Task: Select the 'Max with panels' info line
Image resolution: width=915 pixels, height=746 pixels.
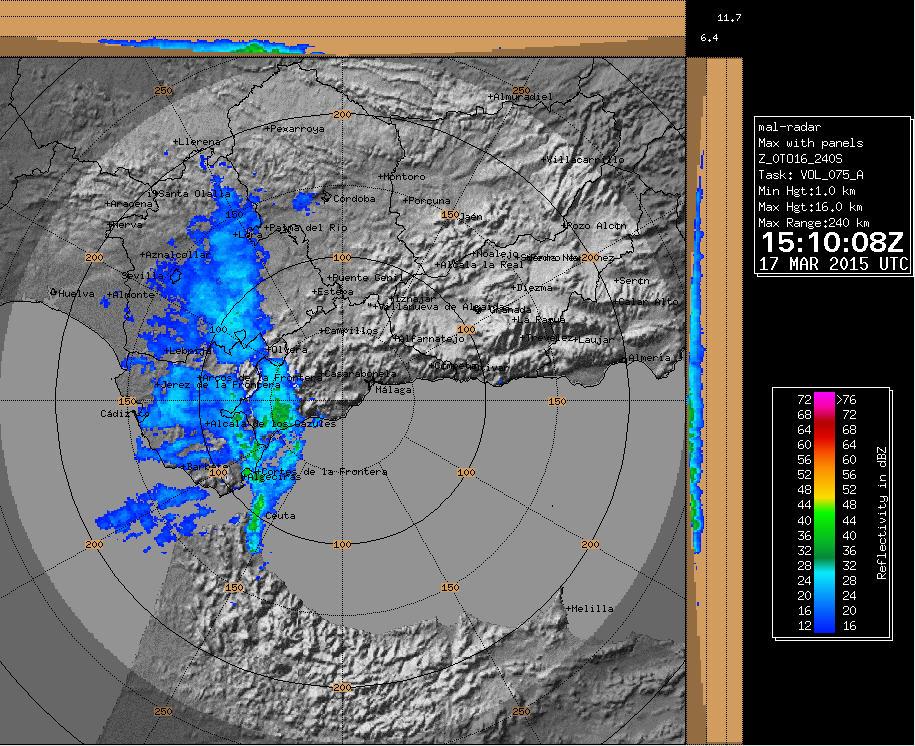Action: point(811,143)
